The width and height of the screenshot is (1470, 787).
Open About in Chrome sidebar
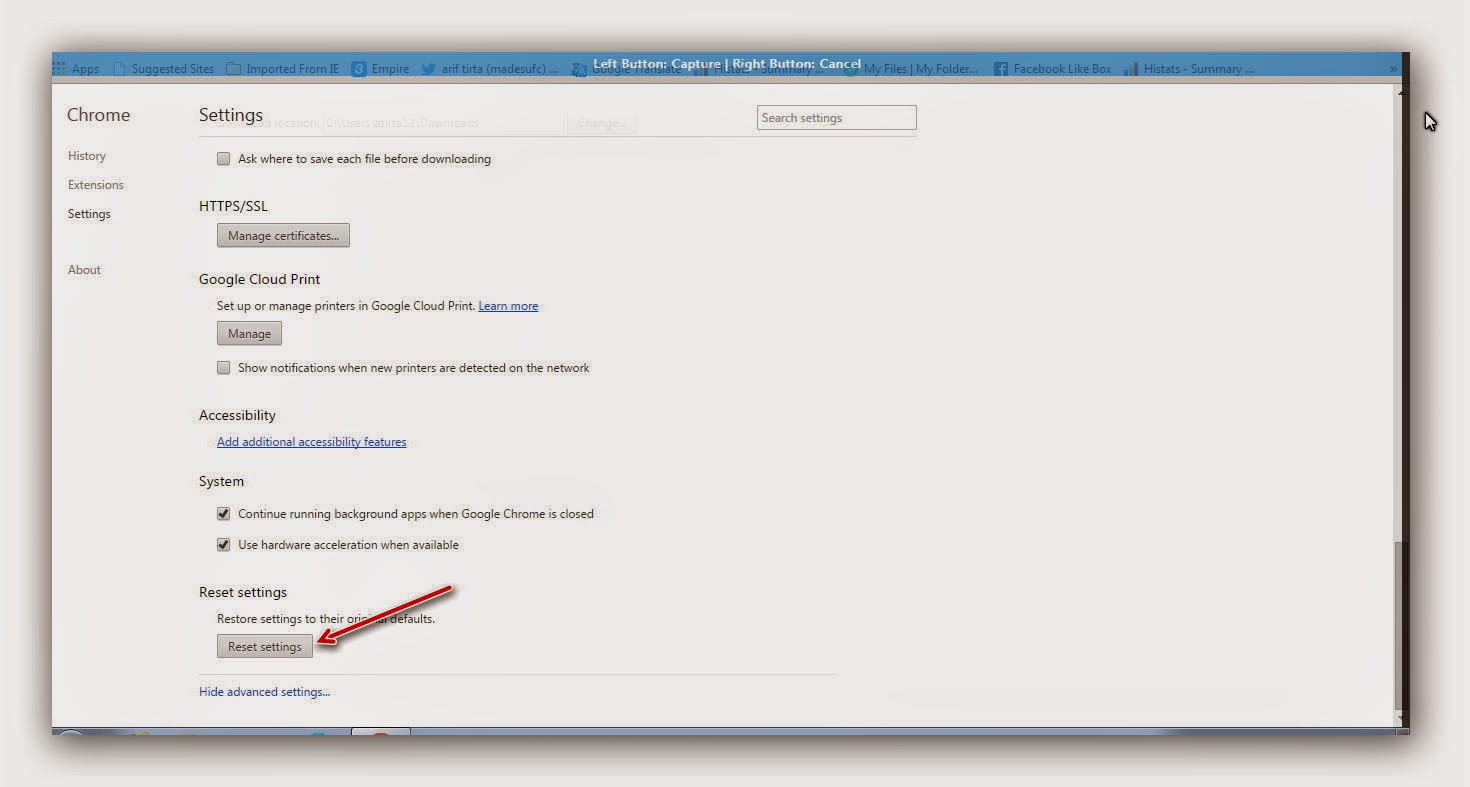coord(84,270)
